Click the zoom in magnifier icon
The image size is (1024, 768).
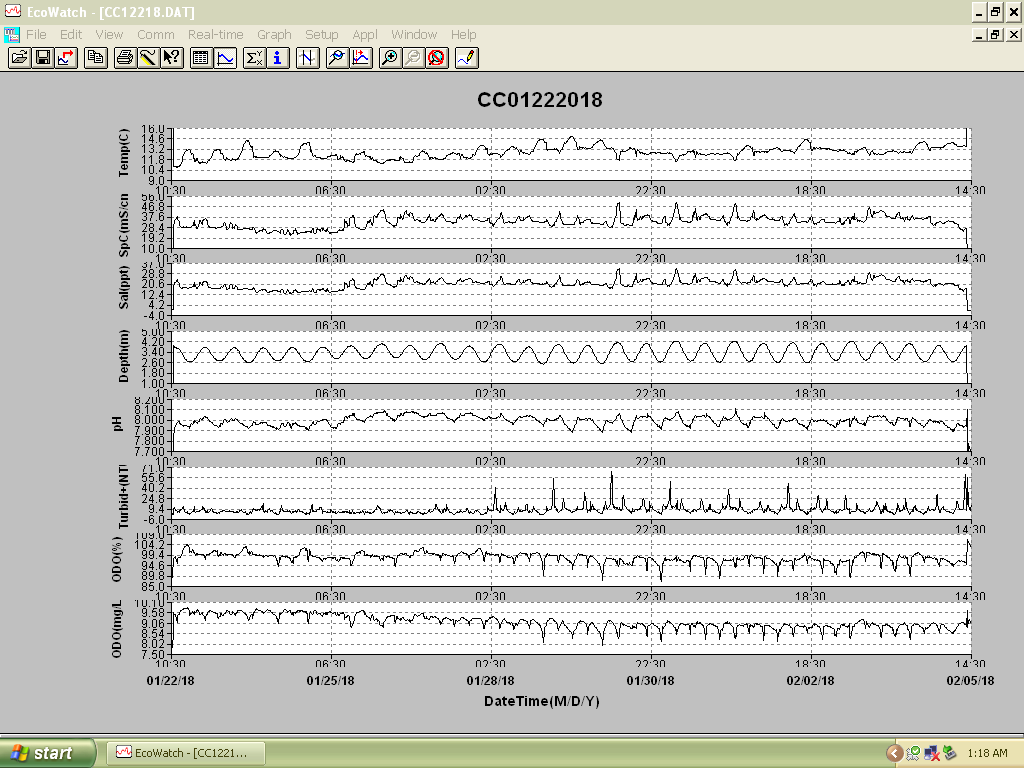click(389, 58)
